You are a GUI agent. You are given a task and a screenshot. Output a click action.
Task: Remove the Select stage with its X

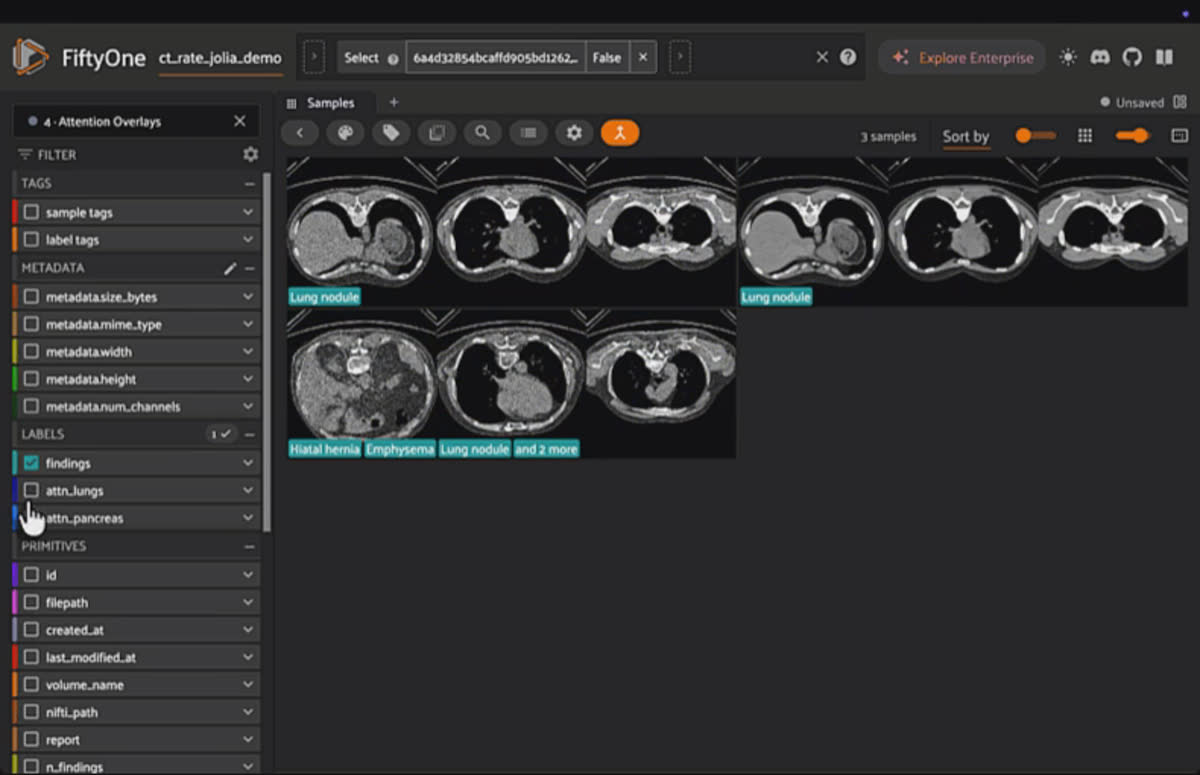coord(643,57)
